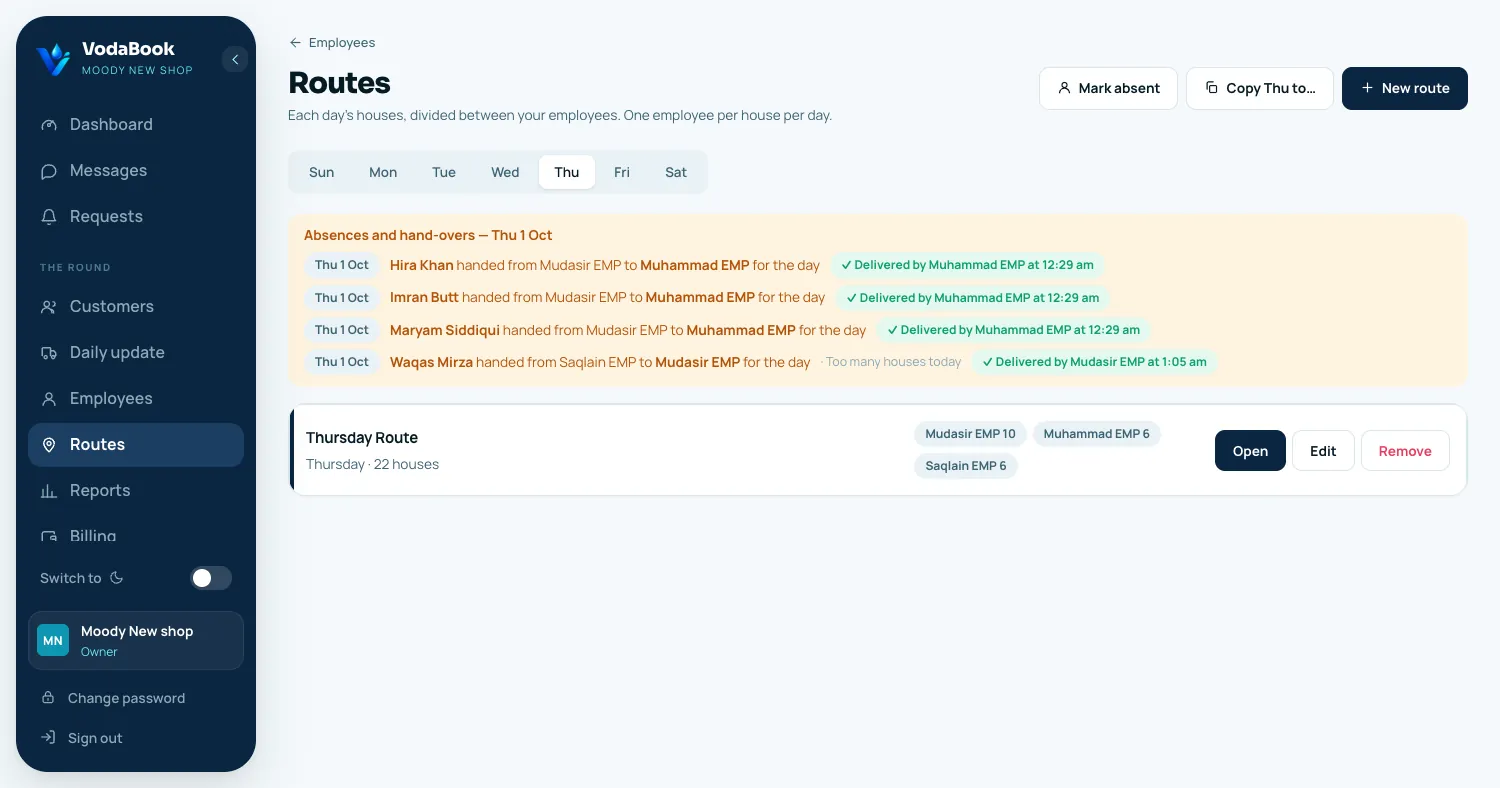Click the Delivered by Mudasir EMP badge

1095,362
